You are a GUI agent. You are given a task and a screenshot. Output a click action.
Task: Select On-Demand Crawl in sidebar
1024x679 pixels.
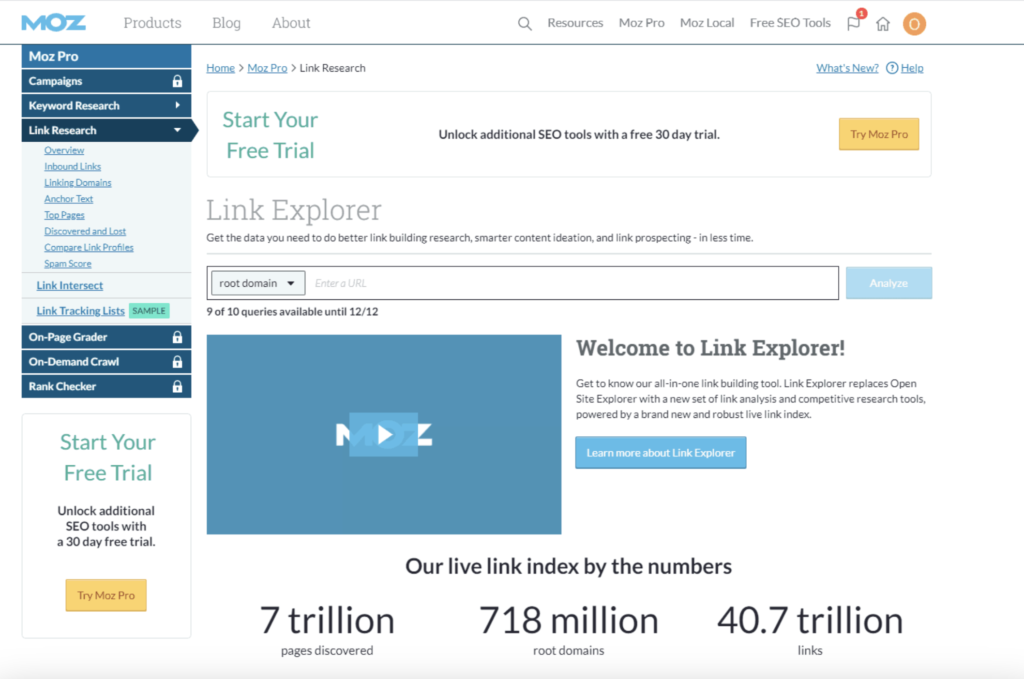click(106, 362)
